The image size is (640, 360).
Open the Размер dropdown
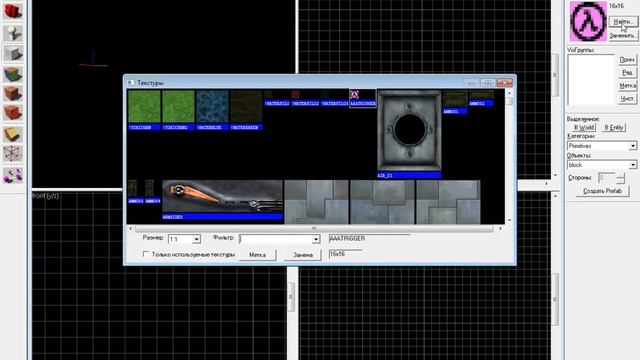(x=184, y=239)
